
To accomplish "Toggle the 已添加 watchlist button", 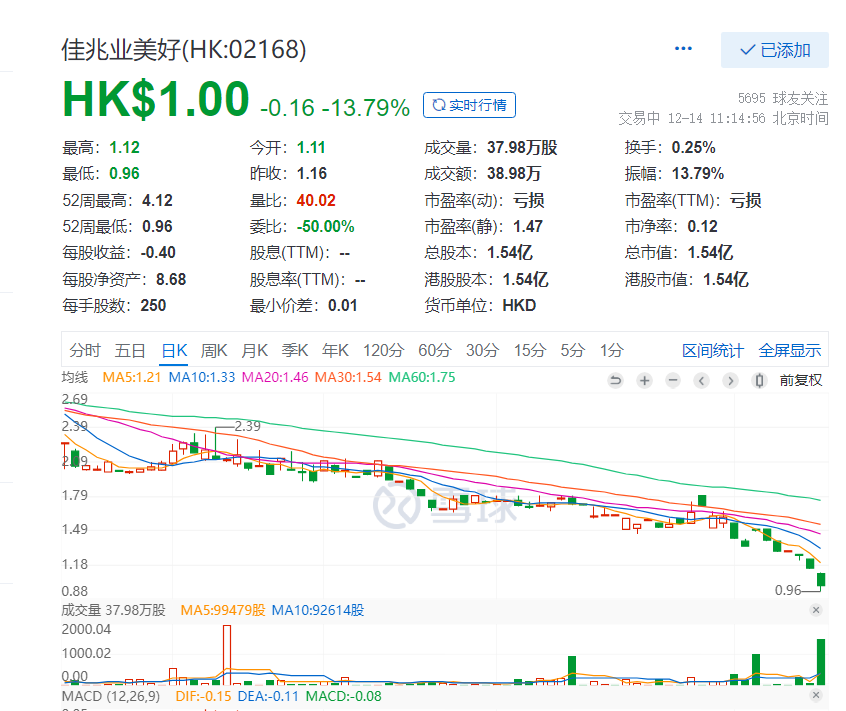I will point(774,50).
